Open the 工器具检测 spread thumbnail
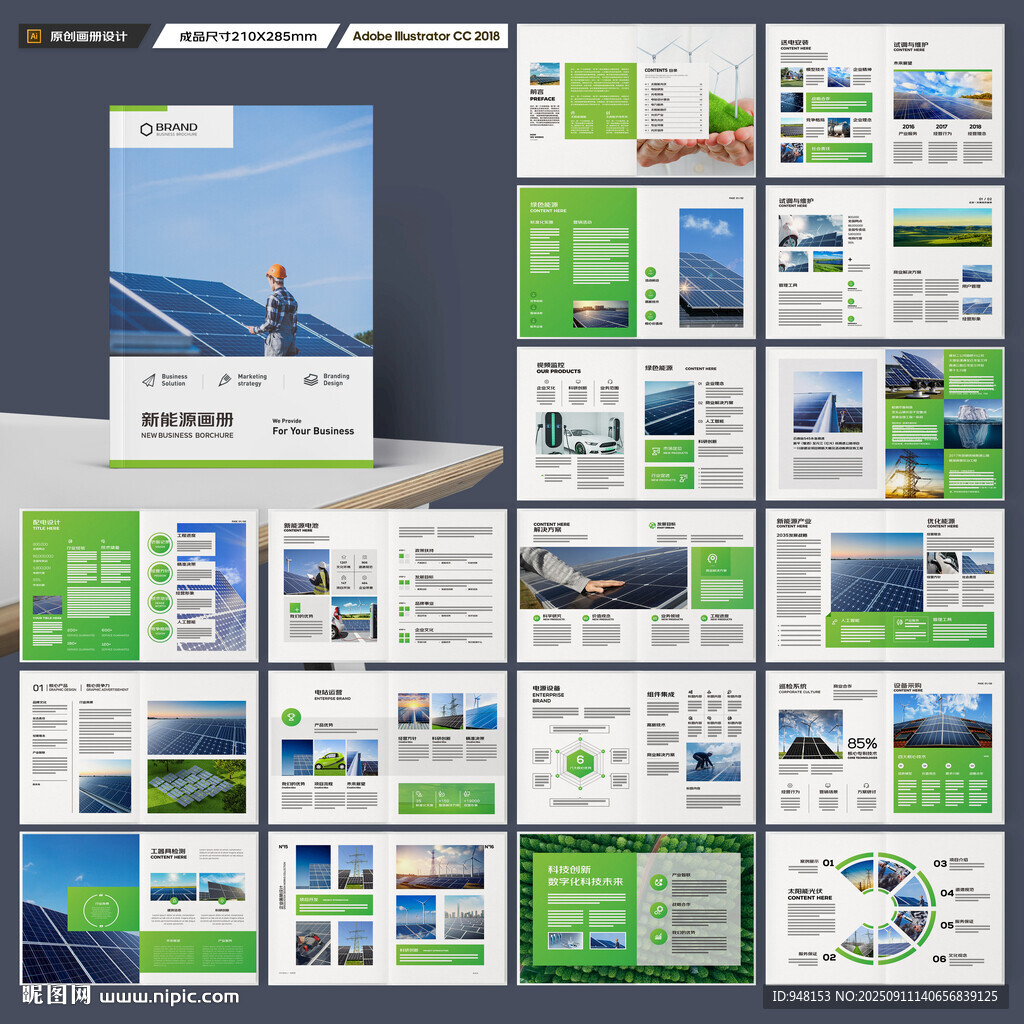This screenshot has height=1024, width=1024. [x=139, y=908]
